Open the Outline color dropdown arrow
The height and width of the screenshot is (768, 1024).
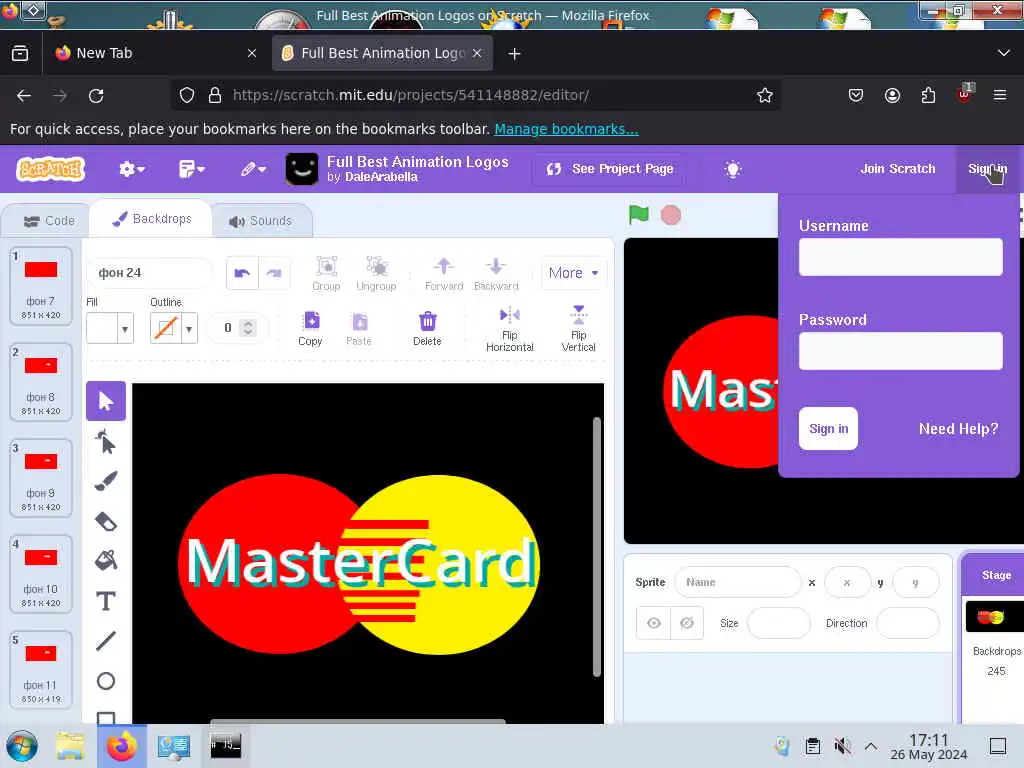[189, 328]
